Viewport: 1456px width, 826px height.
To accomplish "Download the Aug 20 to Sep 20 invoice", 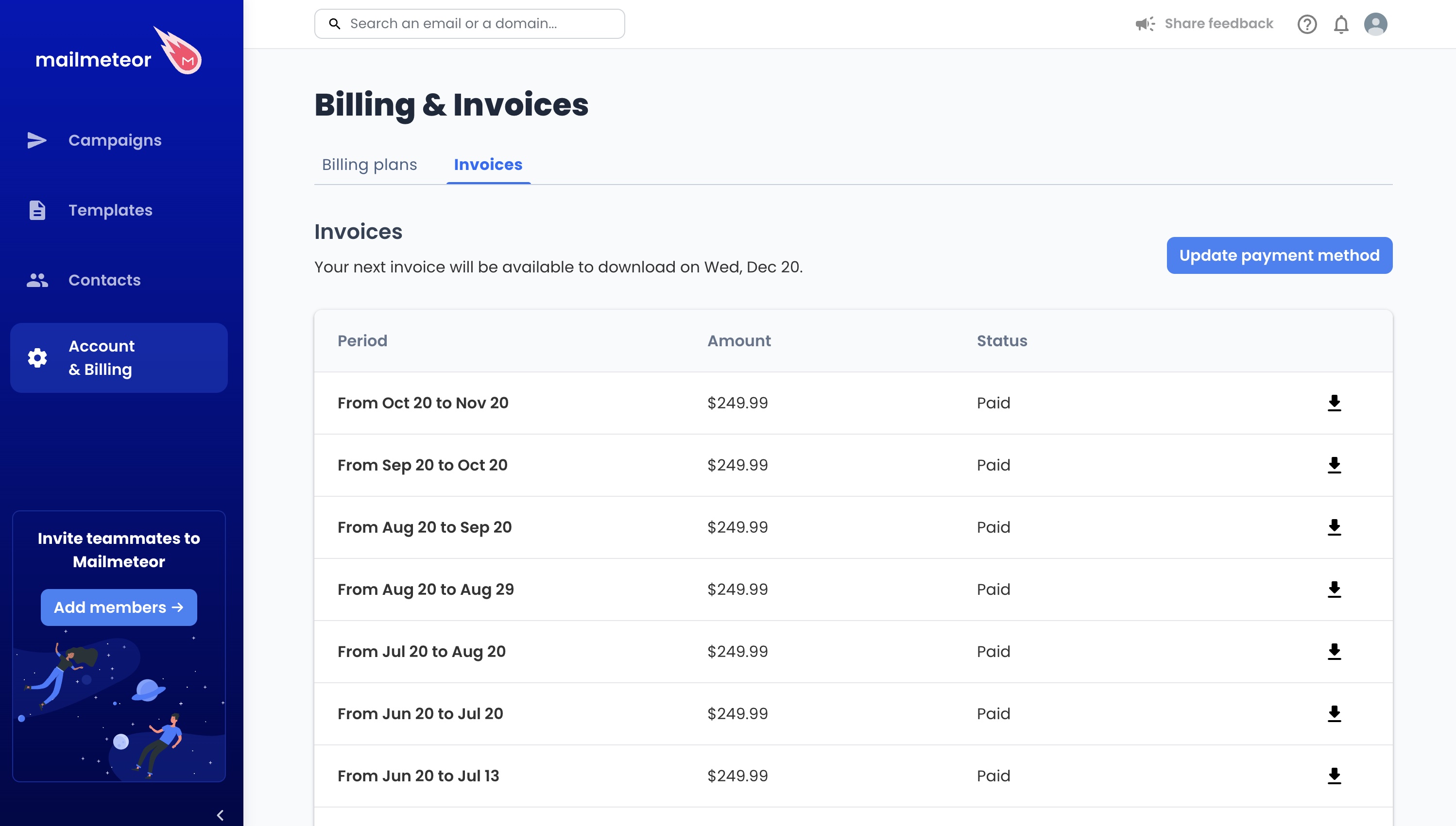I will (1334, 527).
